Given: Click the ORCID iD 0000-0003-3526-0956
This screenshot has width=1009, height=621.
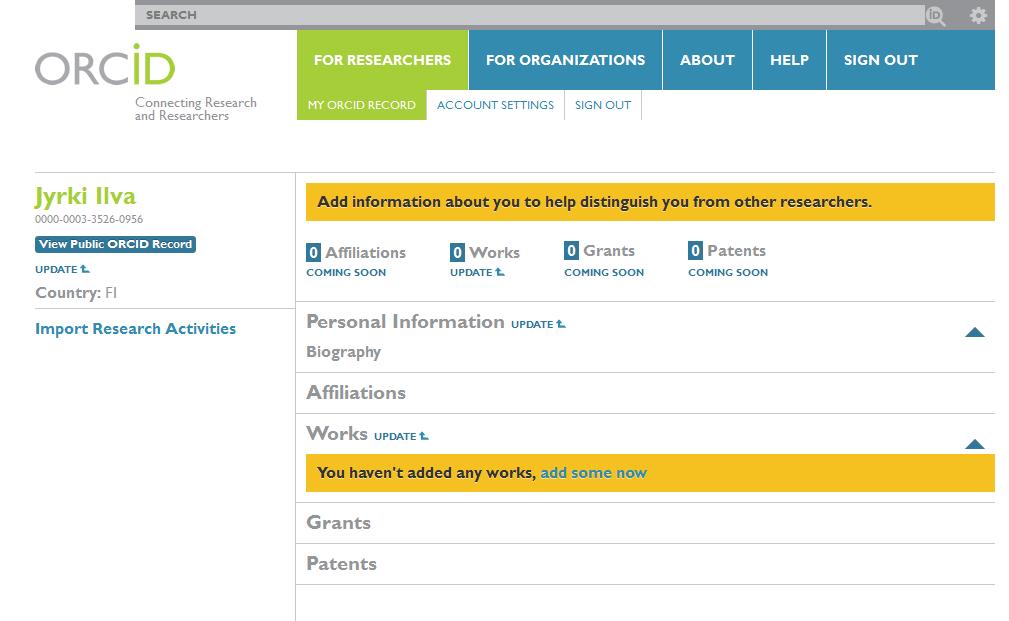Looking at the screenshot, I should [x=89, y=219].
